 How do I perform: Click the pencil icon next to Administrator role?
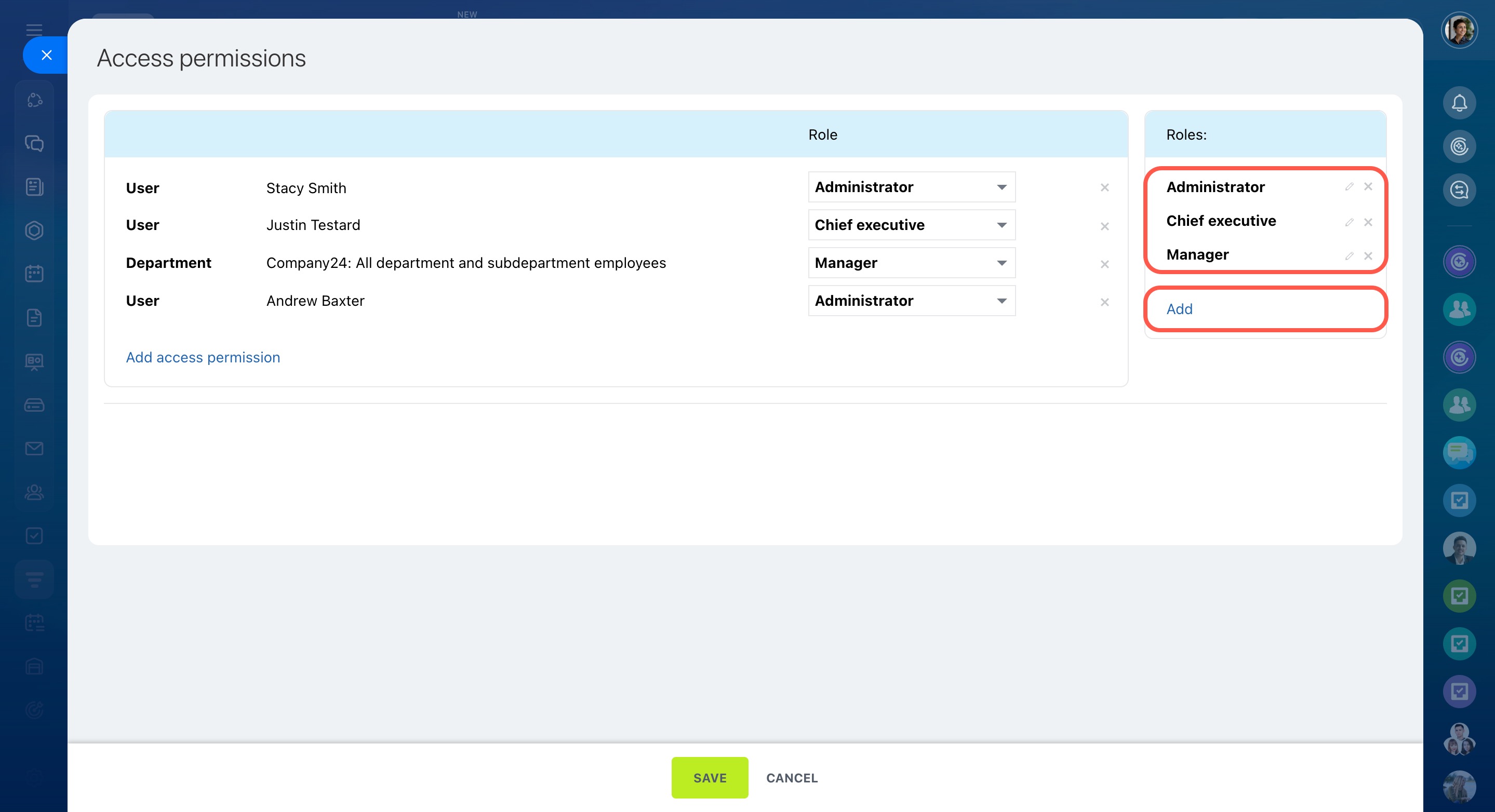(1349, 187)
